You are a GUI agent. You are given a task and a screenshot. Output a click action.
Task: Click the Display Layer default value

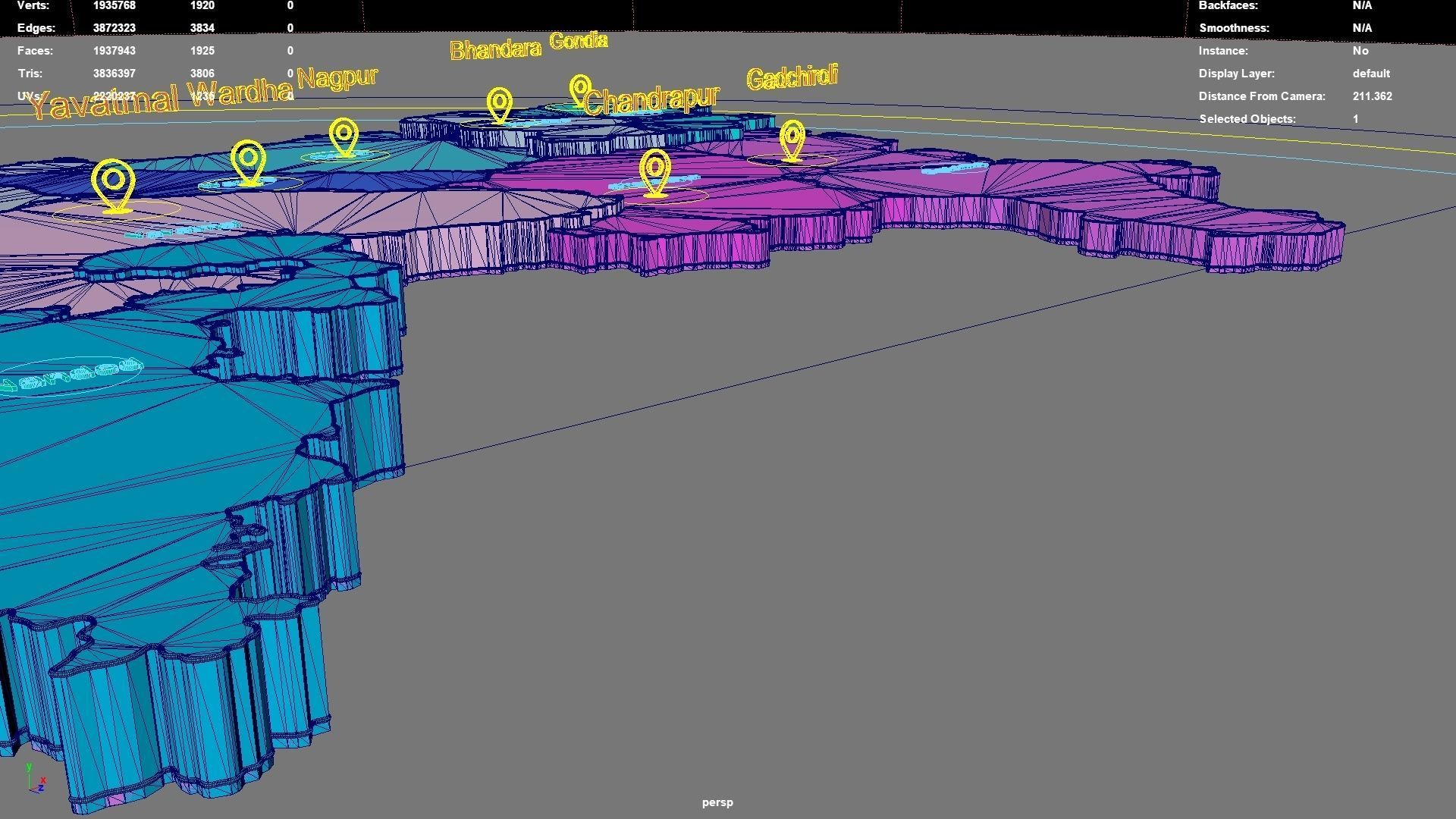coord(1370,74)
